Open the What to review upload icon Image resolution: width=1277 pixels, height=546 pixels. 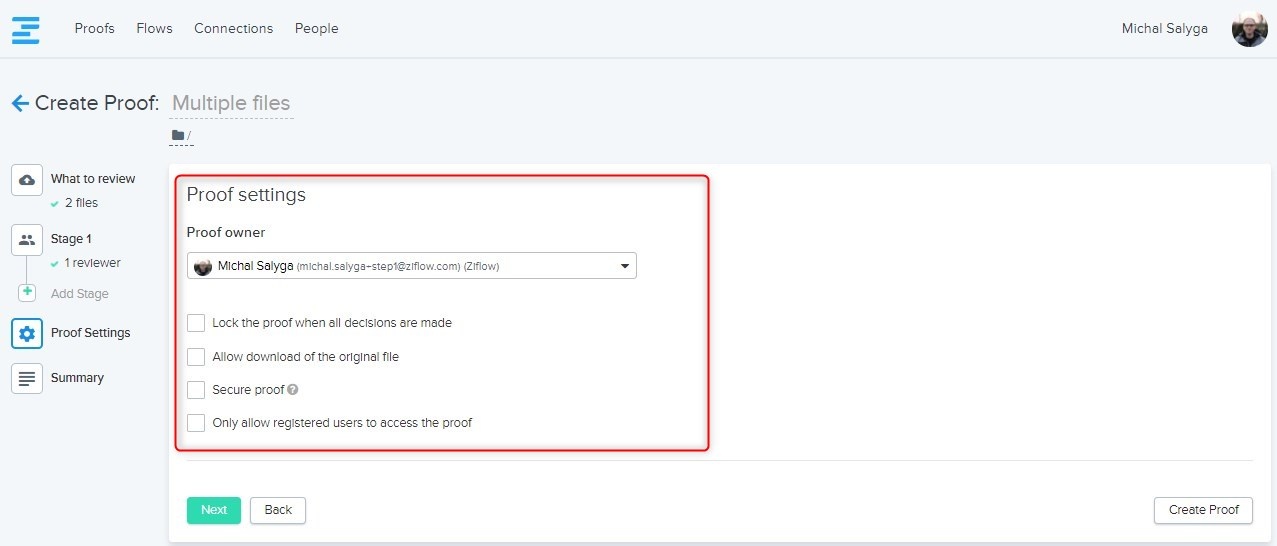coord(27,180)
